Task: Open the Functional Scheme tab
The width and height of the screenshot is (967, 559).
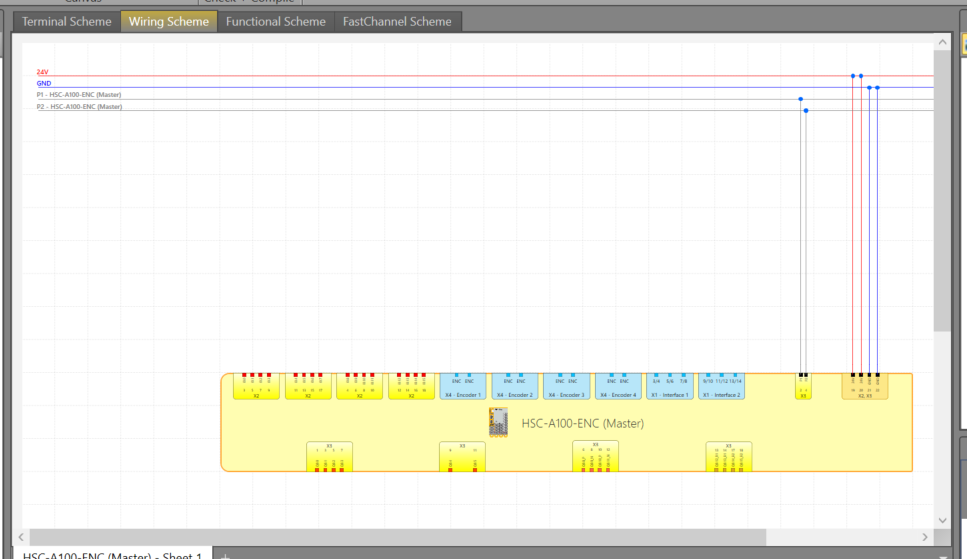Action: (x=276, y=22)
